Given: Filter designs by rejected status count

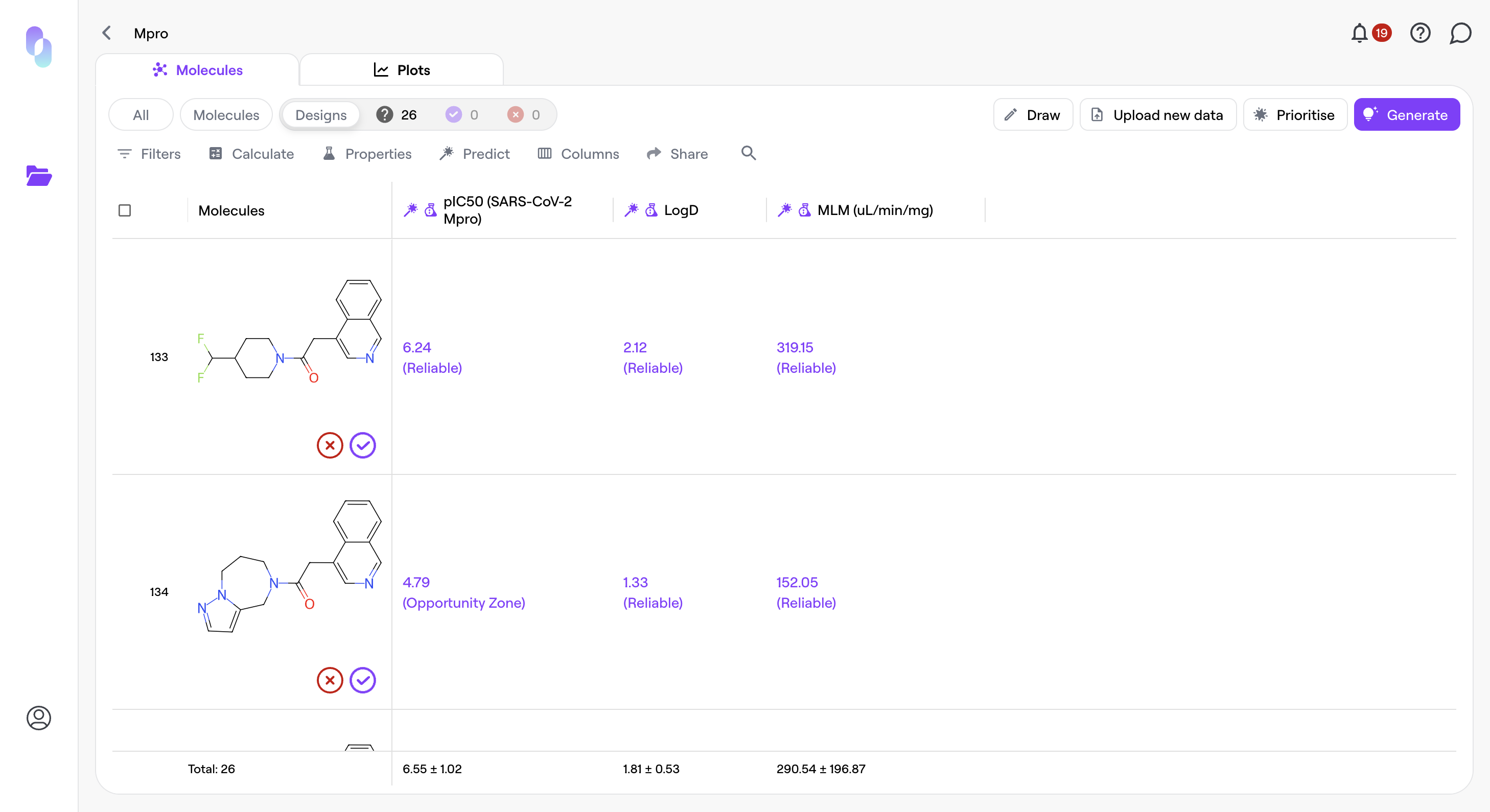Looking at the screenshot, I should pyautogui.click(x=524, y=115).
